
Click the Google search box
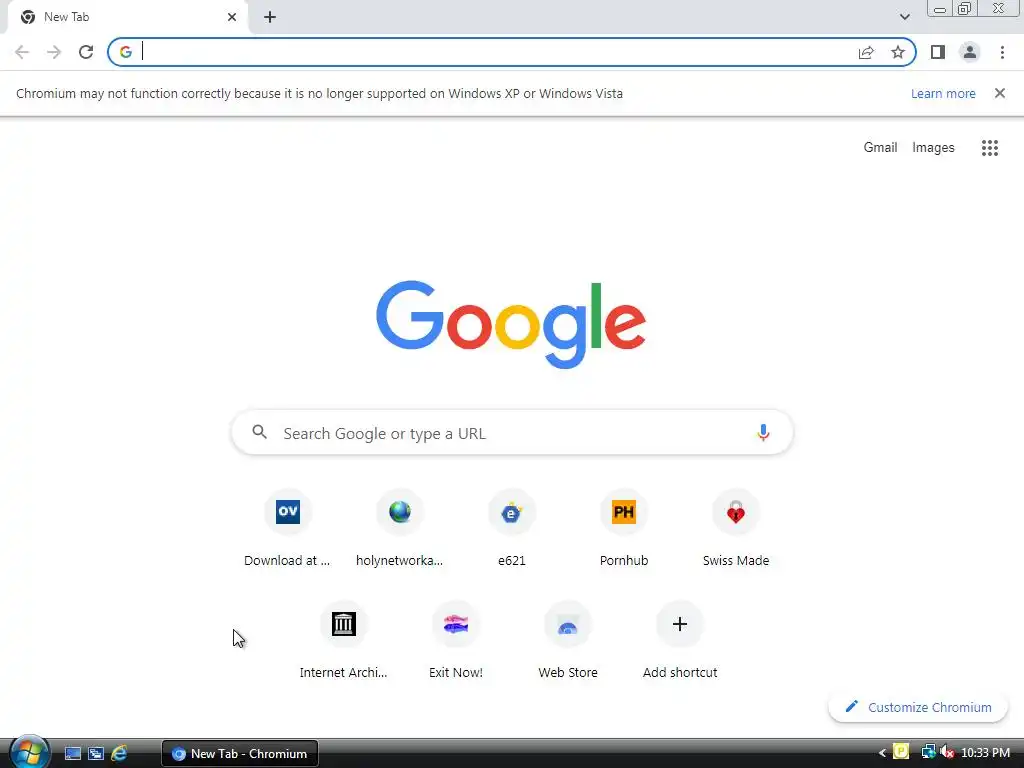(512, 432)
